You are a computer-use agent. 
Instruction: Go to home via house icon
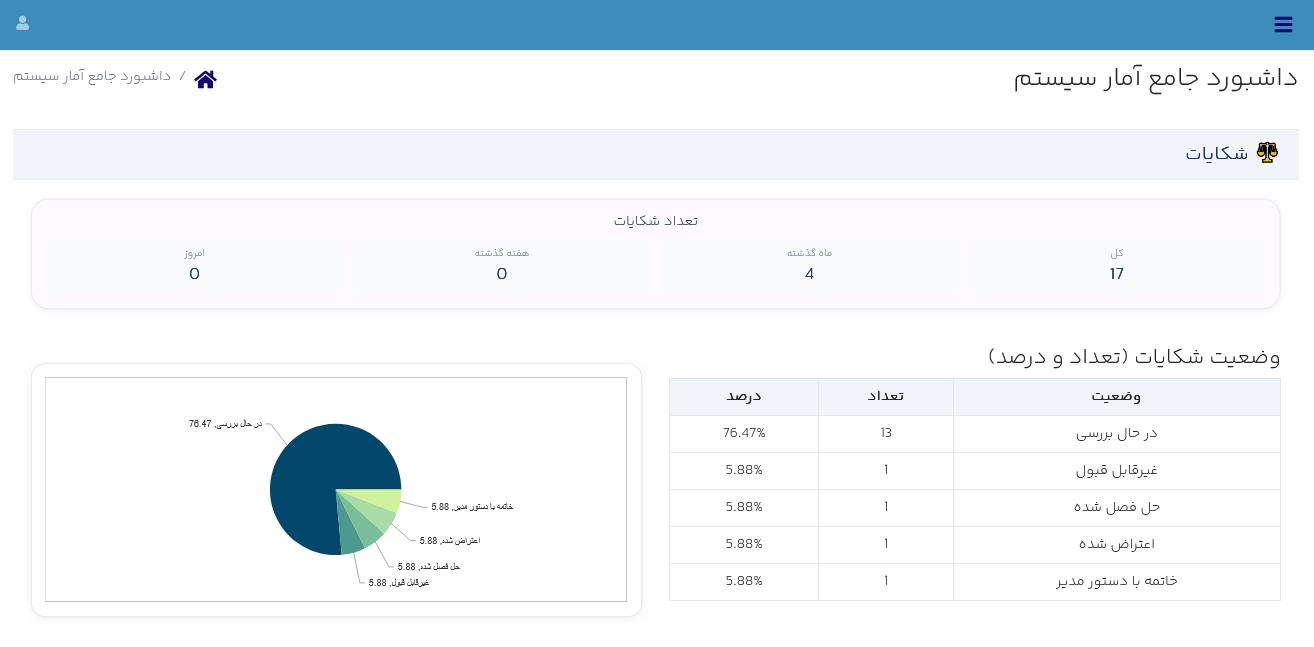tap(205, 79)
